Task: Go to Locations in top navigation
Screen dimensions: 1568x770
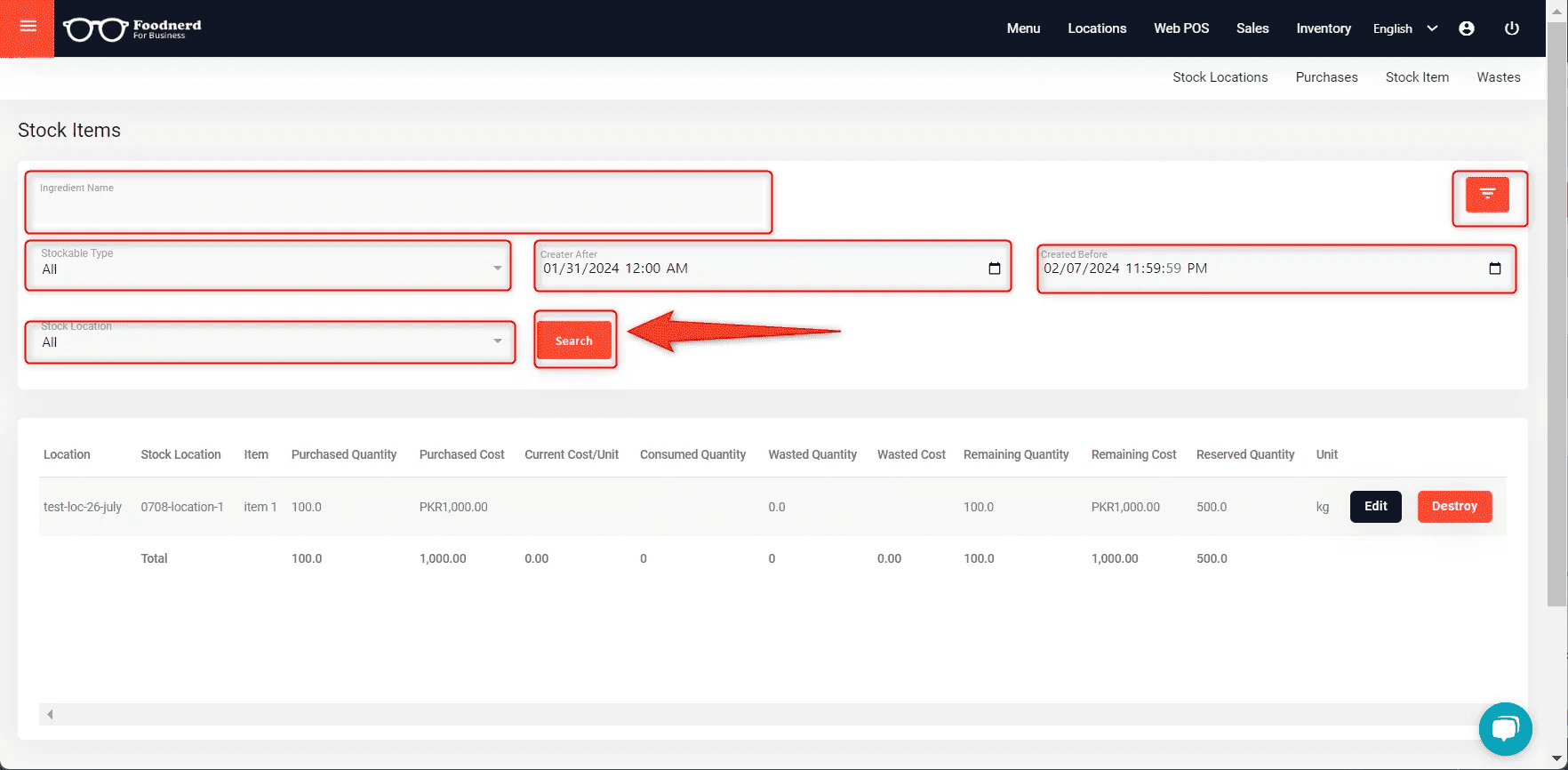Action: click(1097, 28)
